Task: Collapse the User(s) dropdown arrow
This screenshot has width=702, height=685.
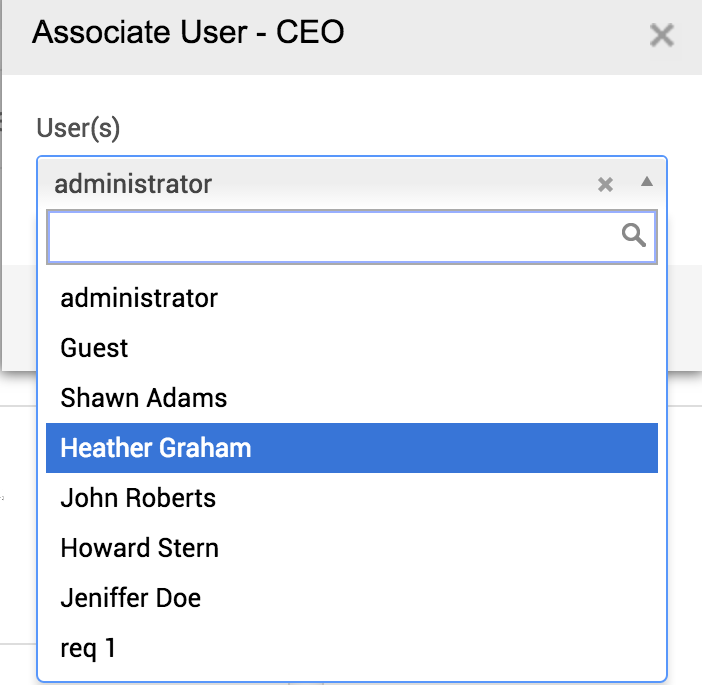Action: click(646, 182)
